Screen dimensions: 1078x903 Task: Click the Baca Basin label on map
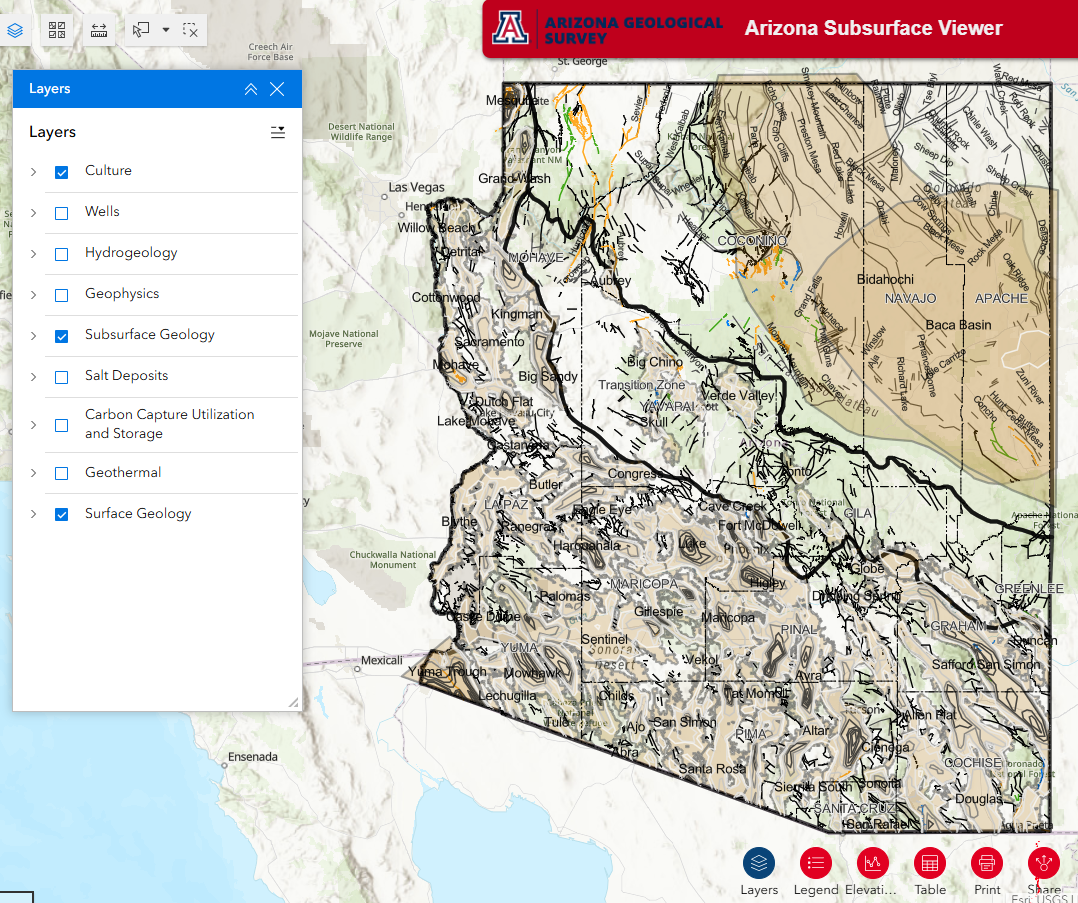(x=958, y=325)
